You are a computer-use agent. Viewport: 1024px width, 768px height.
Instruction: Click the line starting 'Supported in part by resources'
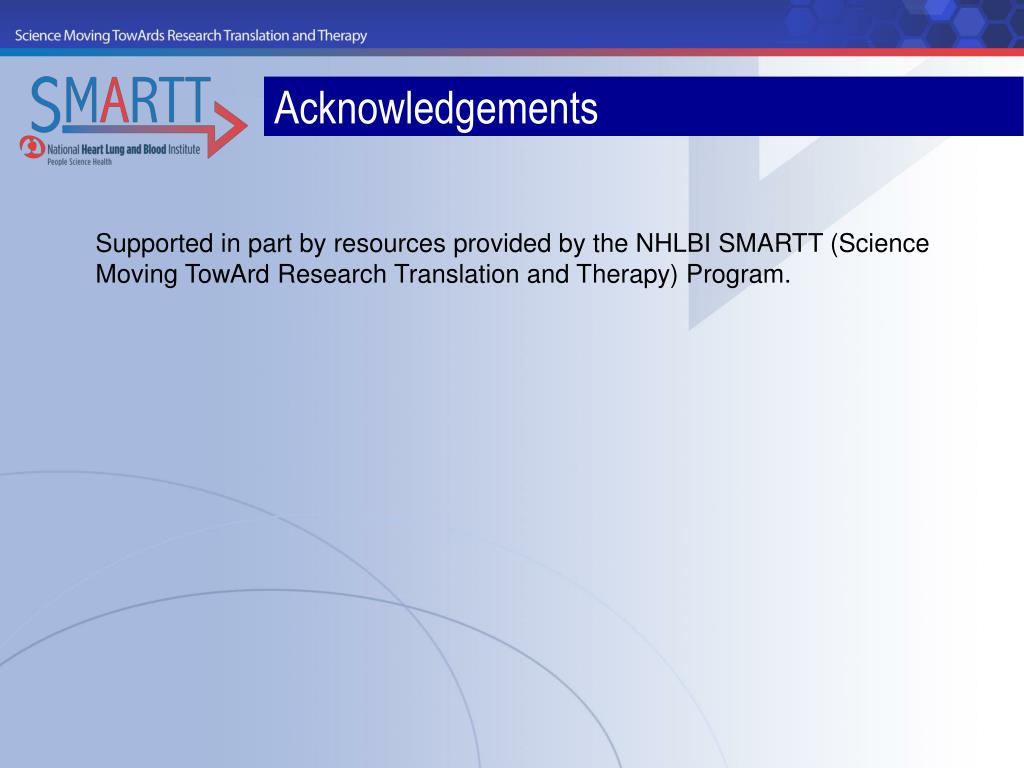512,244
